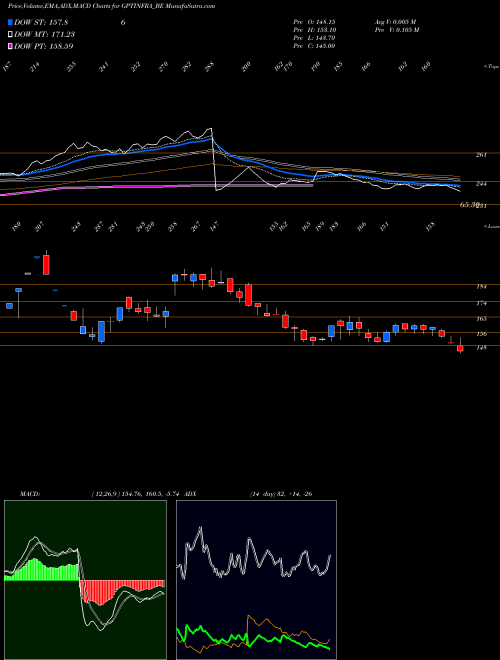
Task: Select the 'DOW PT: 158.59' legend text
Action: click(44, 46)
